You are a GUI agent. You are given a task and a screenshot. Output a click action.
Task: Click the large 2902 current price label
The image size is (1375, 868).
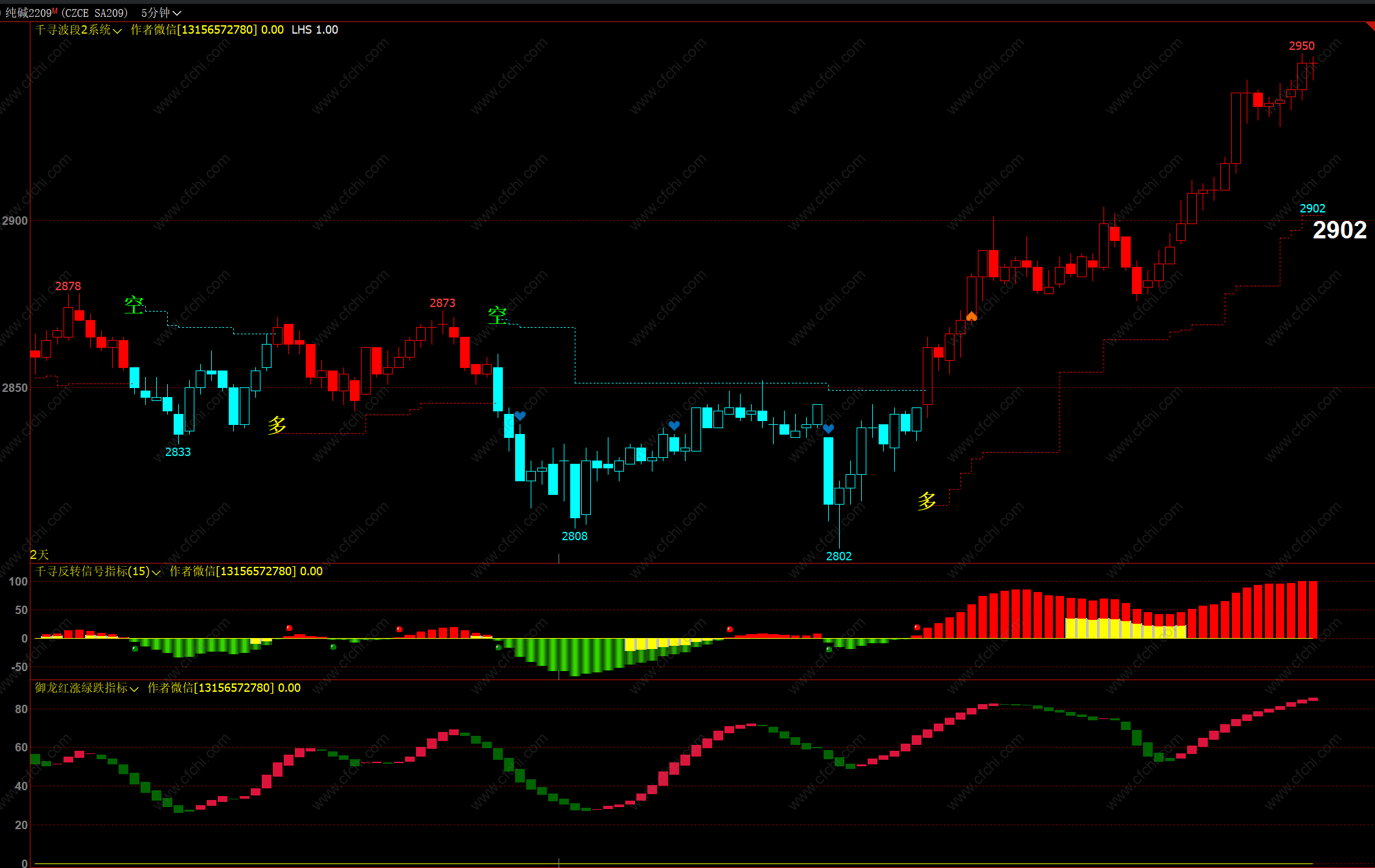click(1339, 230)
